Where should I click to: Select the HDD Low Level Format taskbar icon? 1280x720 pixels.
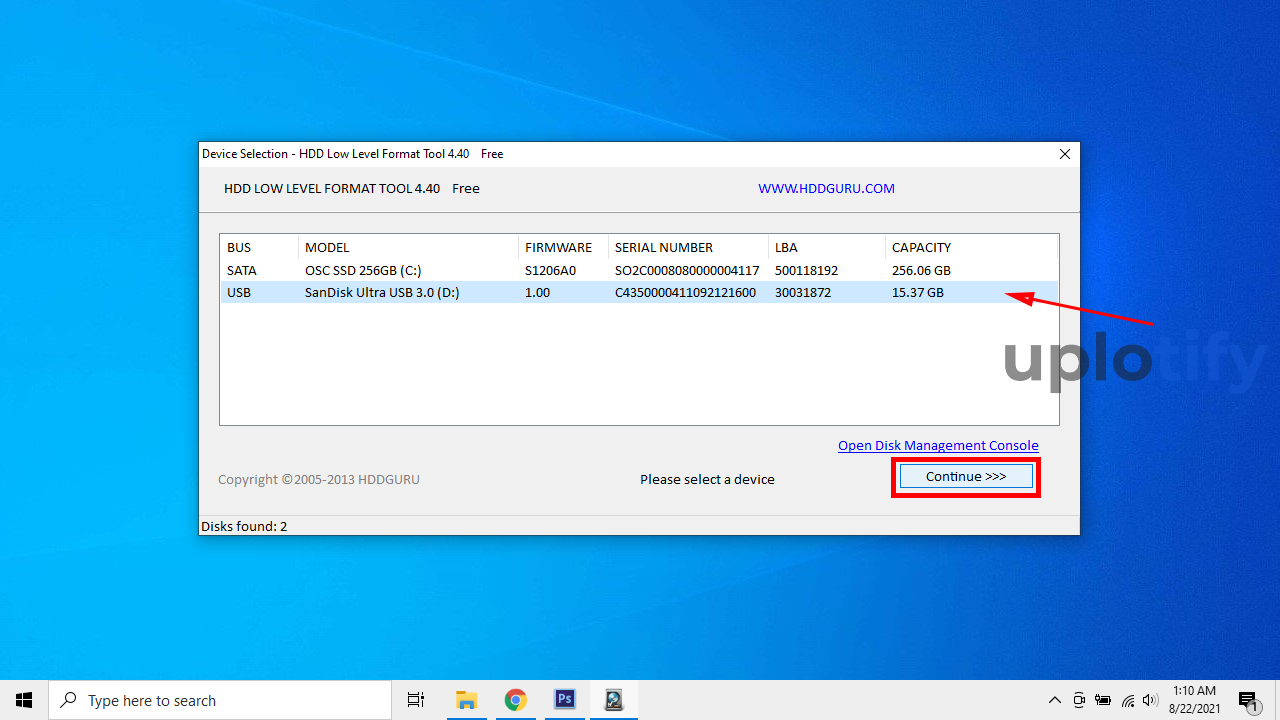coord(613,700)
